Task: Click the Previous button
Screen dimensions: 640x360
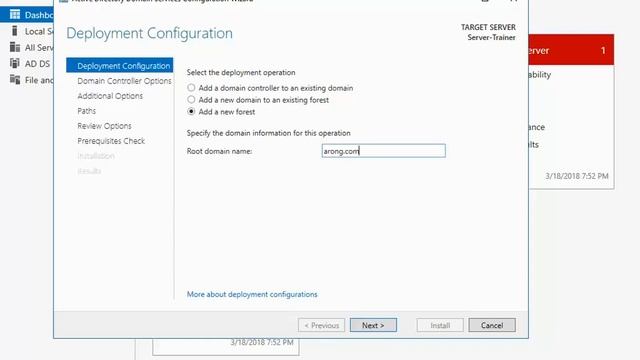Action: coord(322,325)
